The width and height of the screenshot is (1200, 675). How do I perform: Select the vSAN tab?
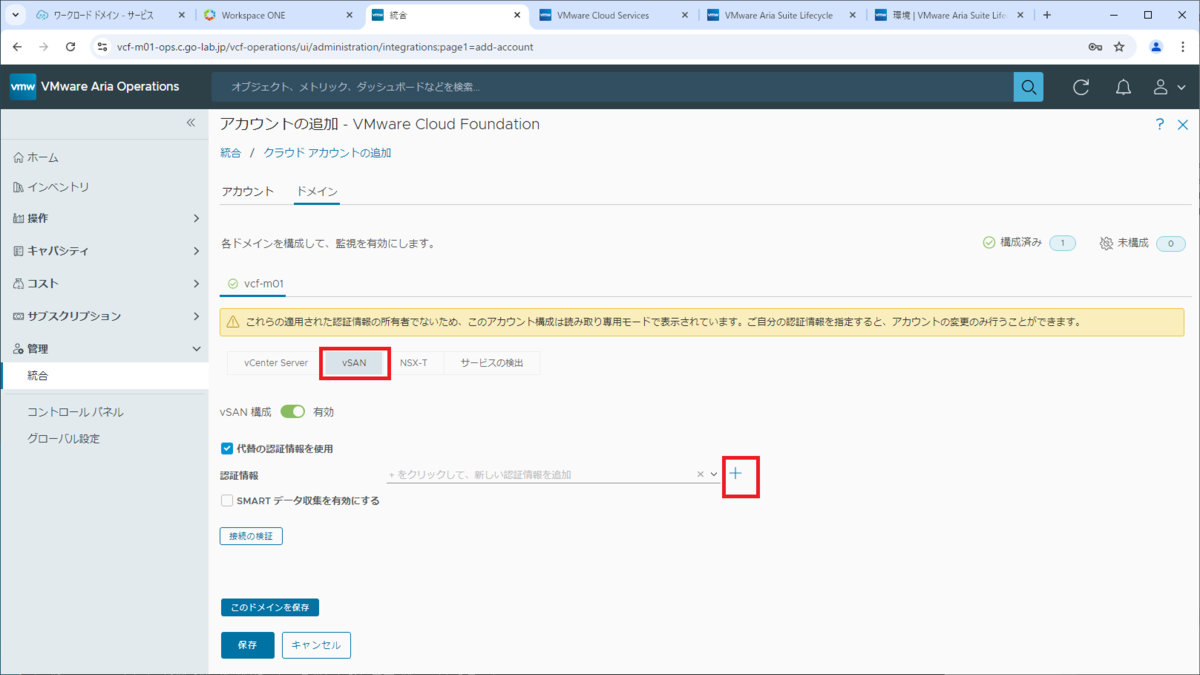pyautogui.click(x=354, y=363)
